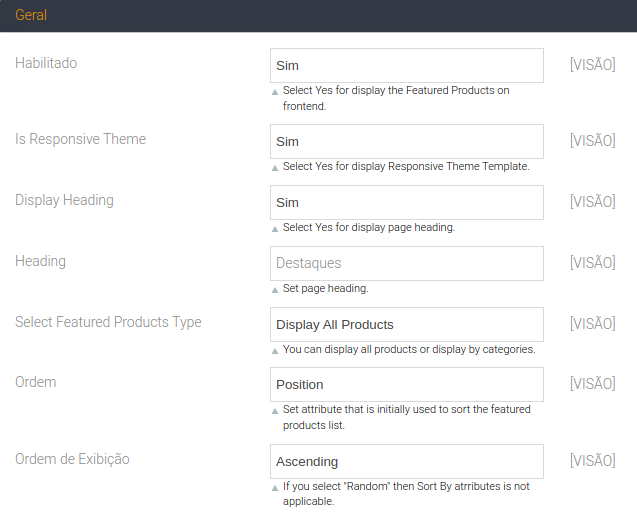The image size is (637, 512).
Task: Click the Select Featured Products Type label
Action: click(x=108, y=322)
